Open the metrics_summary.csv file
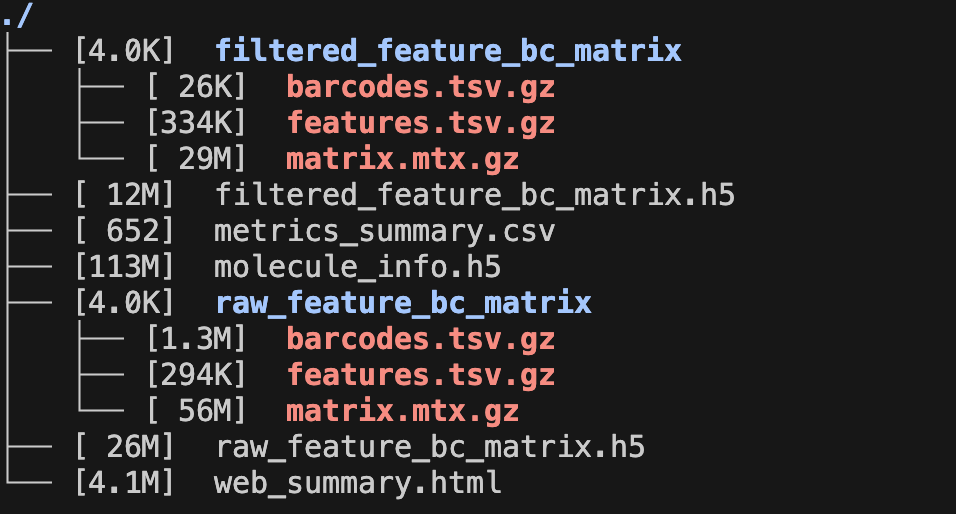The image size is (956, 514). (384, 231)
